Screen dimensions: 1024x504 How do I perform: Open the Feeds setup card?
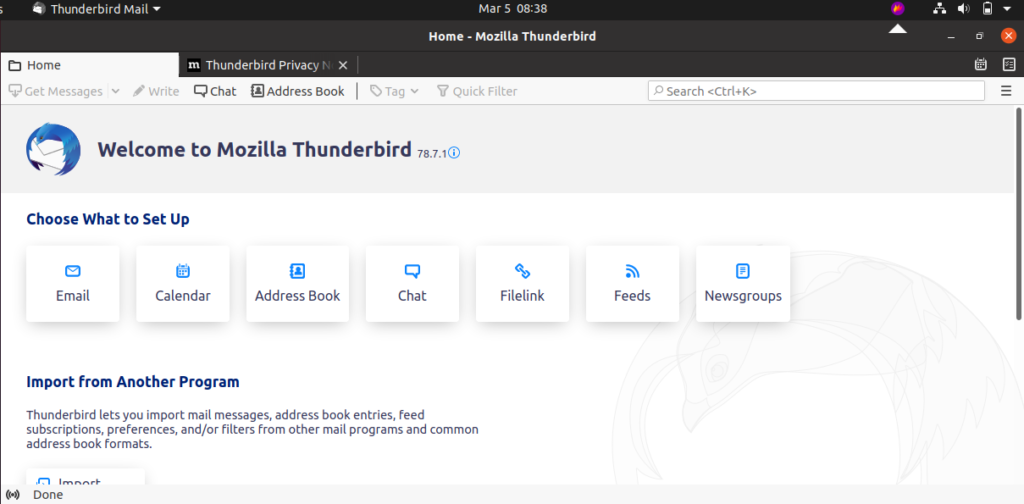point(632,284)
